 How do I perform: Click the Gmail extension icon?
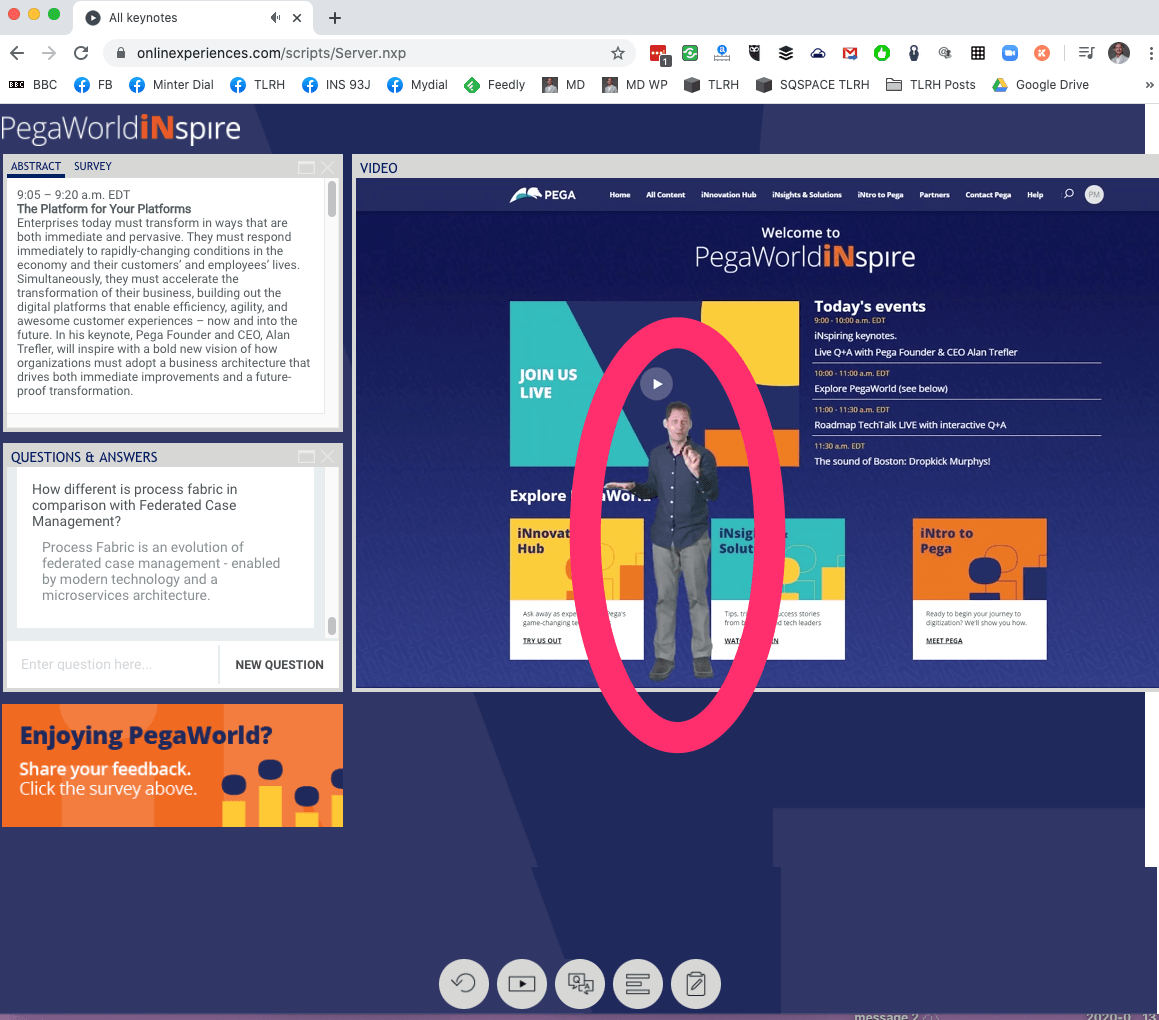850,53
